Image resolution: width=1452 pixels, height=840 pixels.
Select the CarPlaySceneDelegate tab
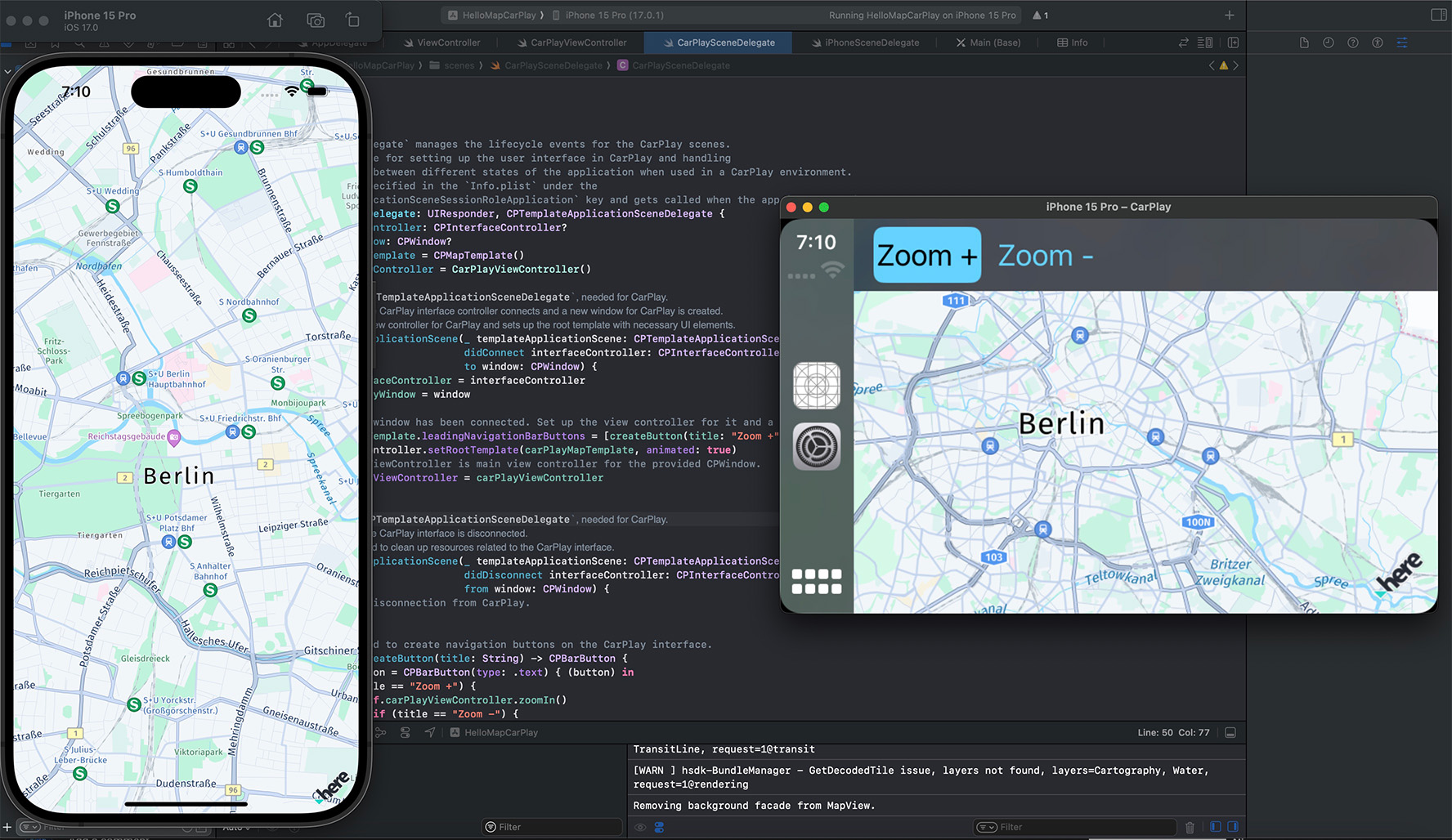click(719, 42)
